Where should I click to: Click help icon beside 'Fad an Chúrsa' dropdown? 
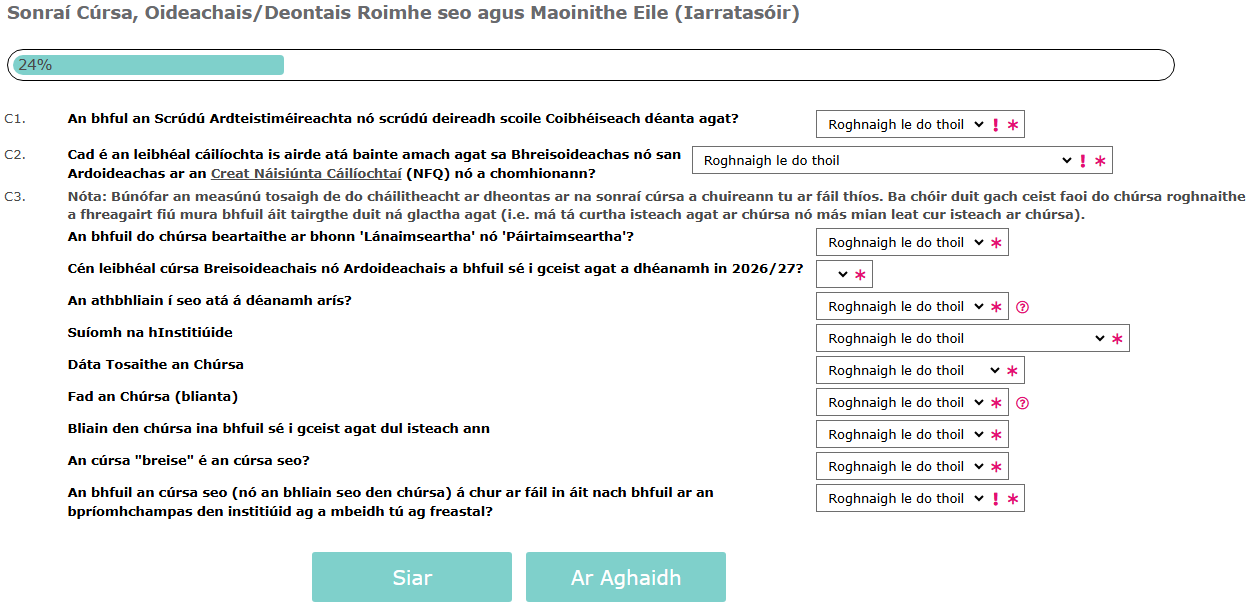(1022, 403)
